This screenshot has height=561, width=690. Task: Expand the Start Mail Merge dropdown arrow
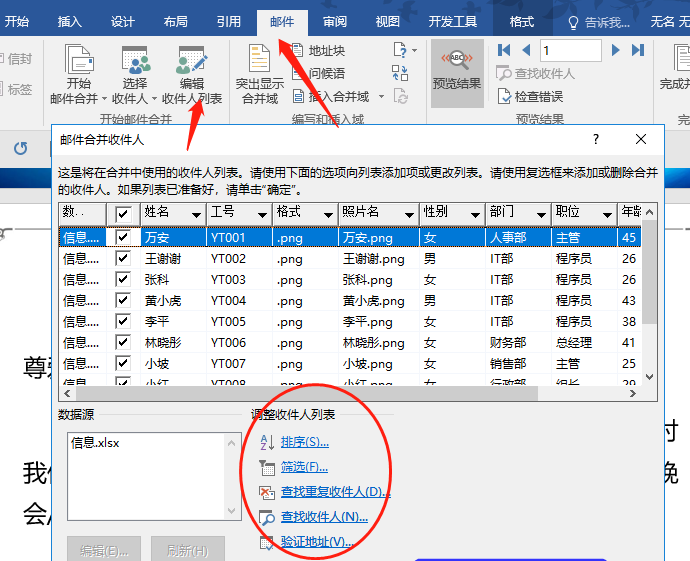[x=104, y=99]
